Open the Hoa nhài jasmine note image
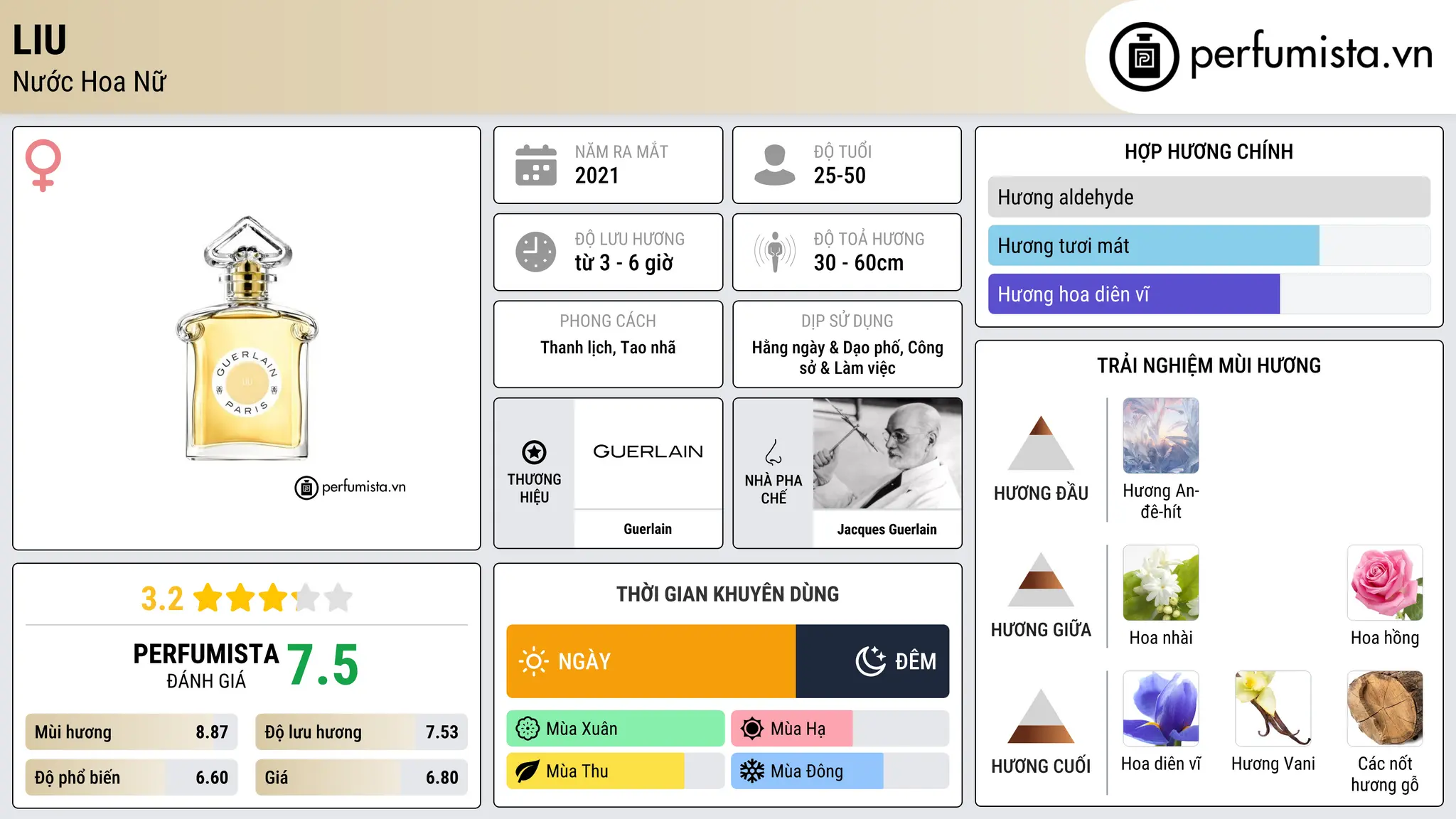The image size is (1456, 819). click(x=1161, y=583)
